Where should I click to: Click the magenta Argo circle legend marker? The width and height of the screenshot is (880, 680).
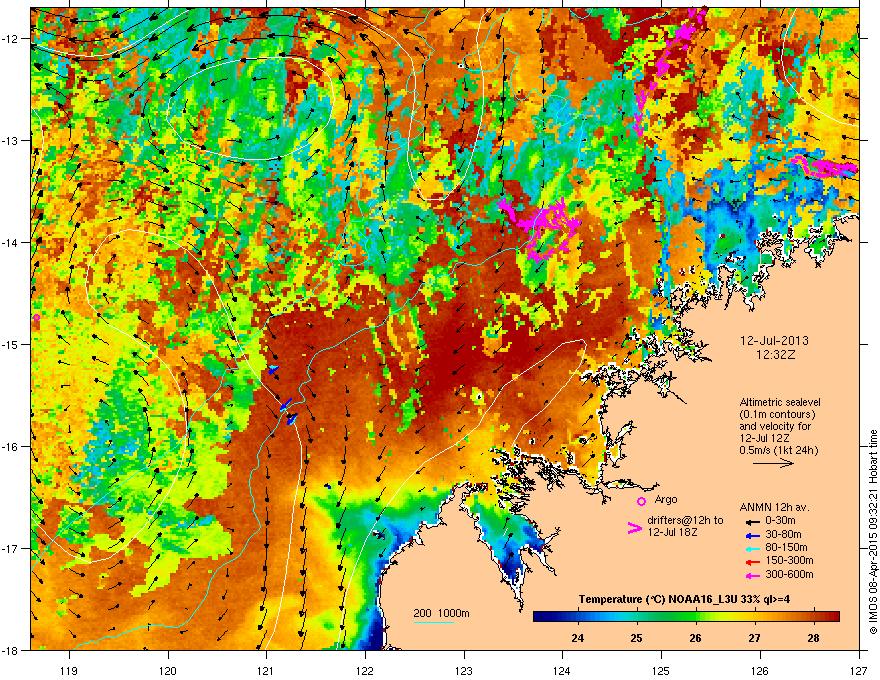tap(641, 501)
